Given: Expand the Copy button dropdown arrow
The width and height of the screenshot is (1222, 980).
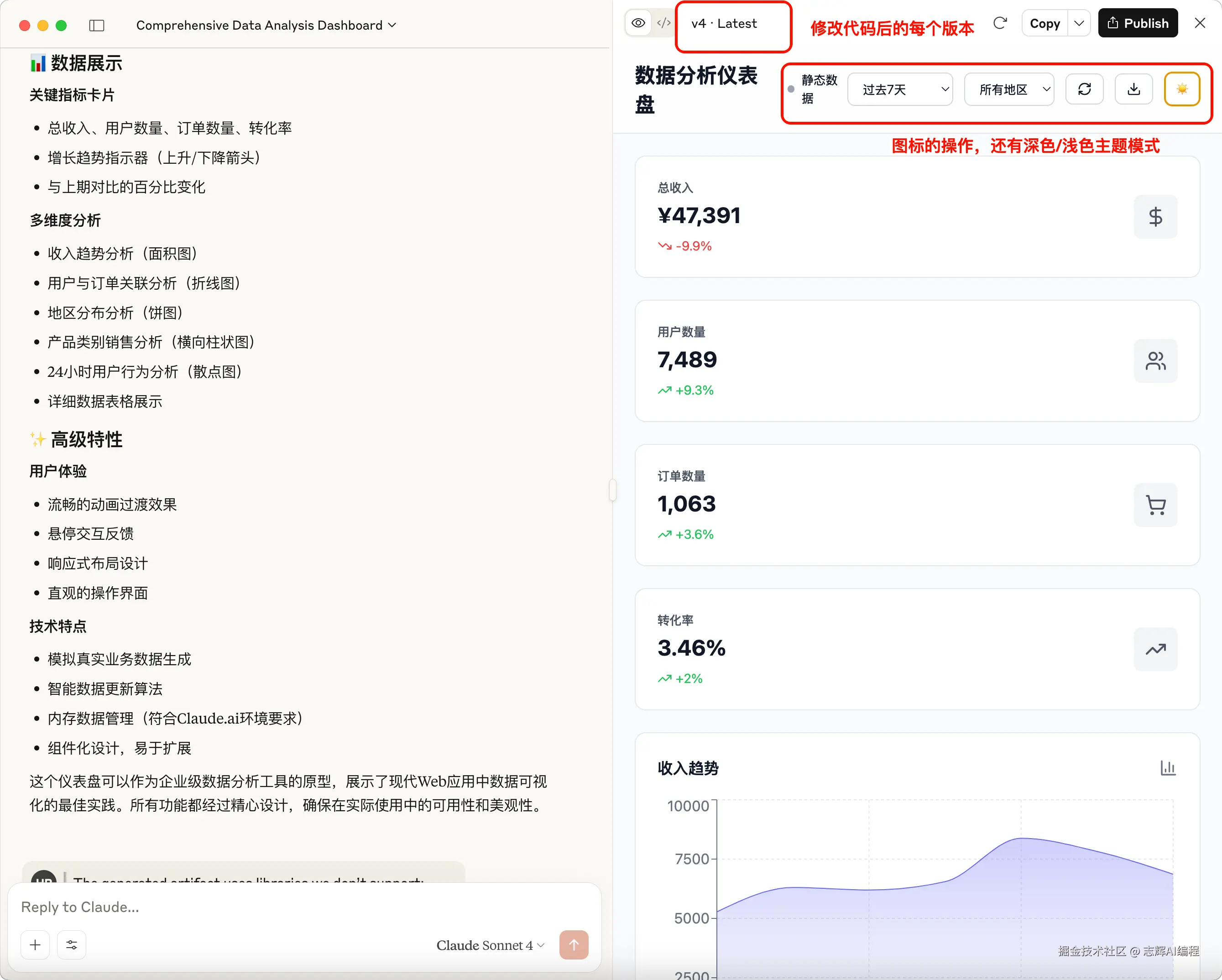Looking at the screenshot, I should pos(1079,23).
